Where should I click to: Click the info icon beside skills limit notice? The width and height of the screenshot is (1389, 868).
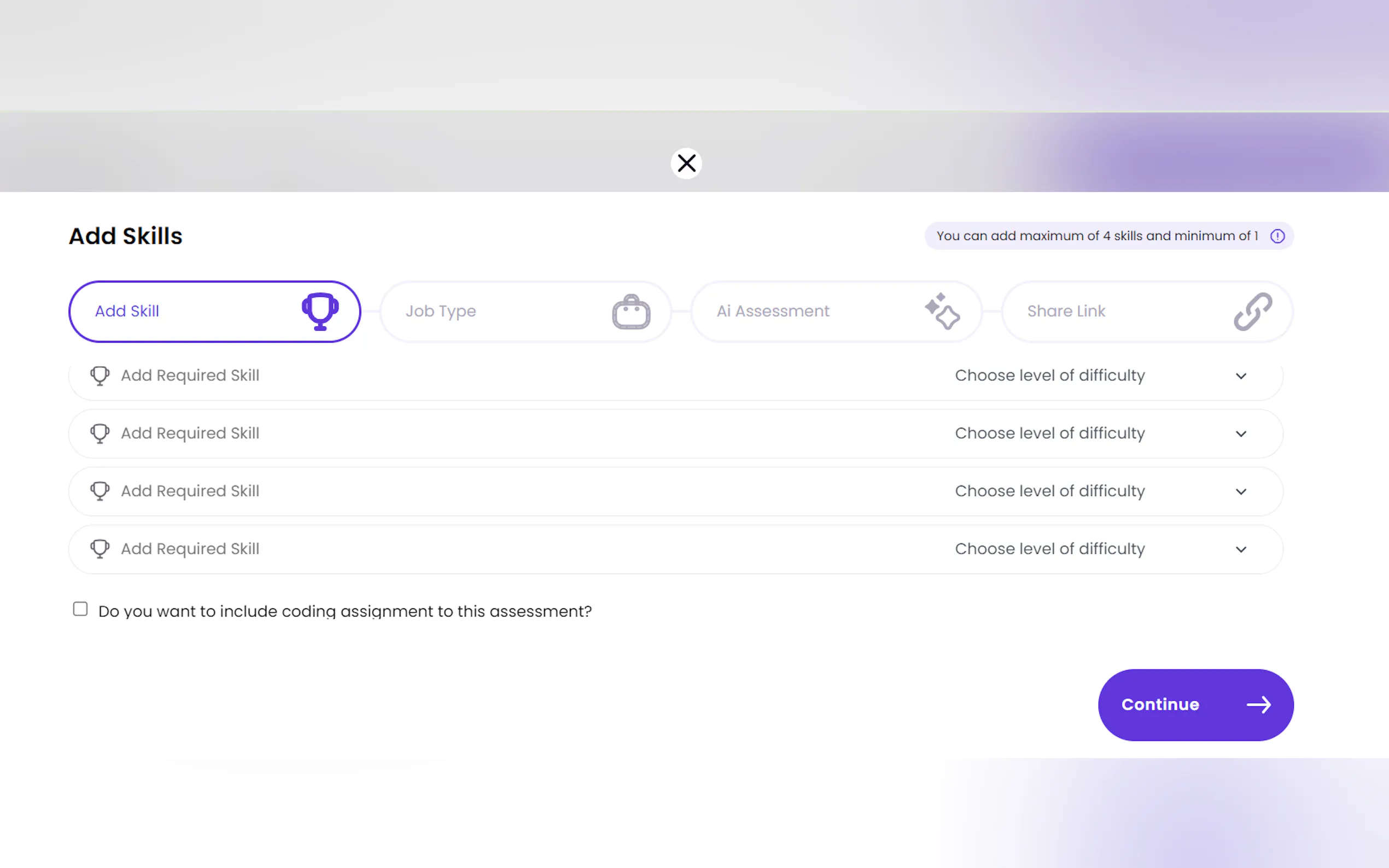point(1277,236)
